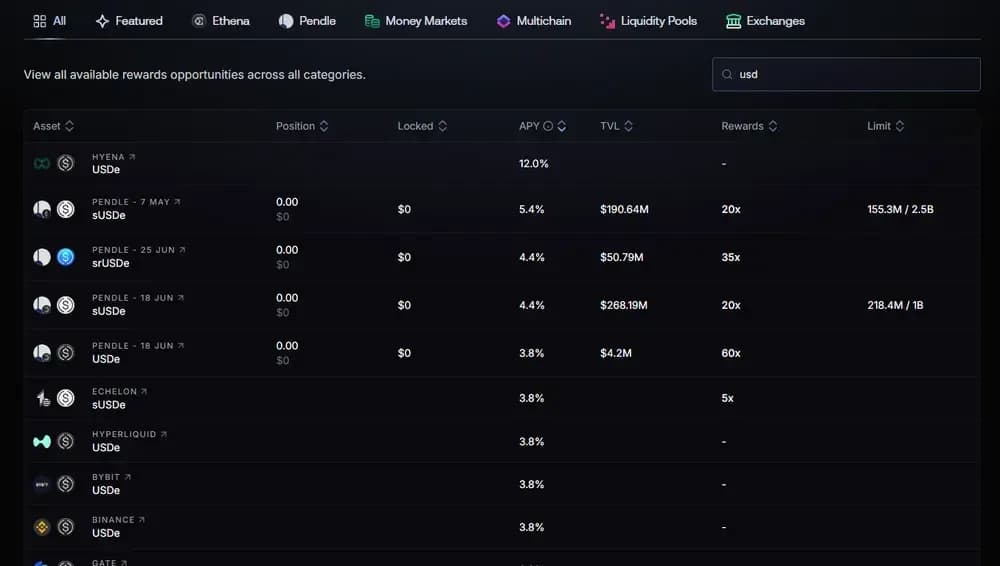Sort the table by Asset column
Image resolution: width=1000 pixels, height=566 pixels.
(54, 126)
